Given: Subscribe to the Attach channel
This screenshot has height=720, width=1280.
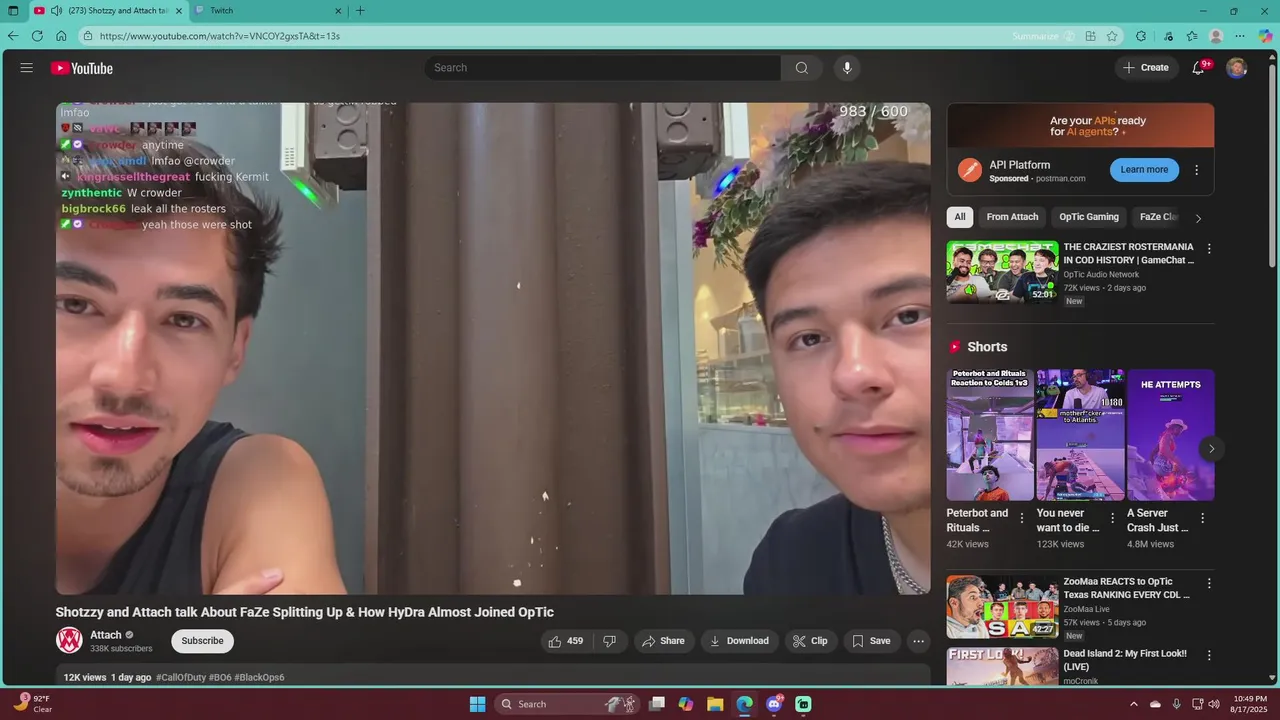Looking at the screenshot, I should [202, 641].
